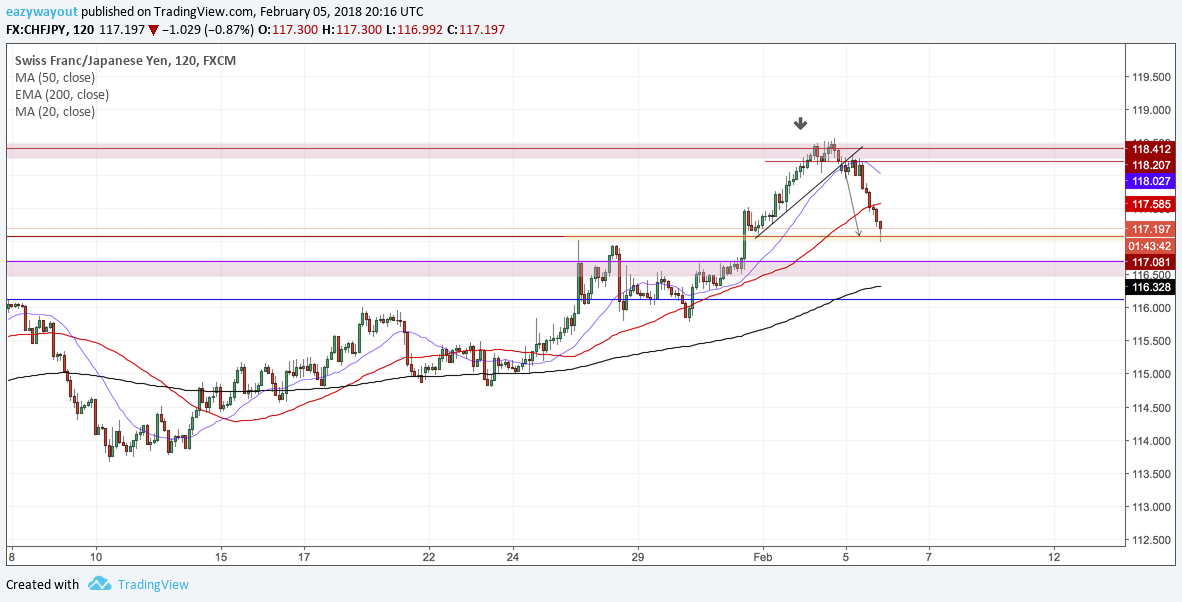The height and width of the screenshot is (602, 1182).
Task: Click the 22 date on the time axis
Action: coord(429,557)
